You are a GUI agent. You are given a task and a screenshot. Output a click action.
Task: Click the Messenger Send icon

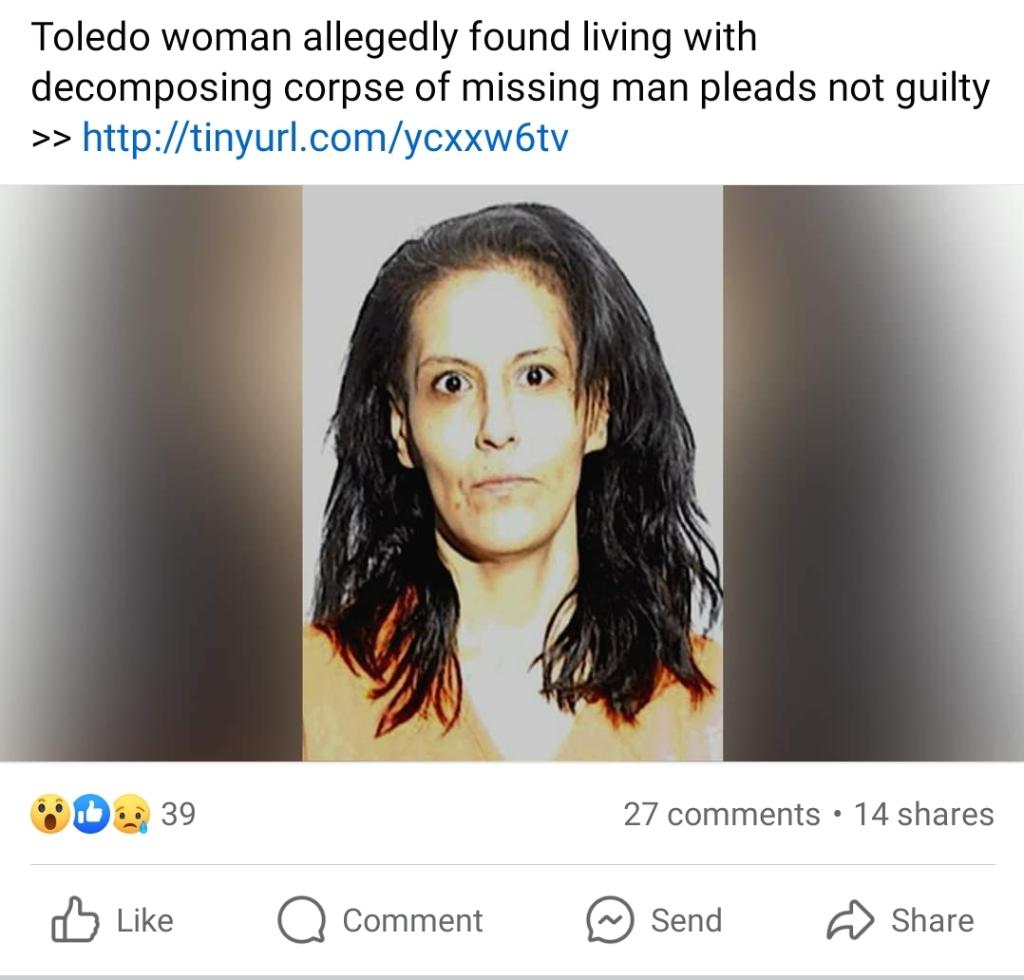coord(610,920)
